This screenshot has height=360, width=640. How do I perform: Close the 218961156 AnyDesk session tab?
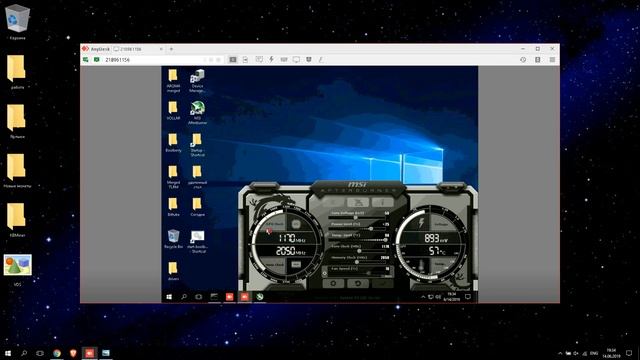(x=161, y=49)
